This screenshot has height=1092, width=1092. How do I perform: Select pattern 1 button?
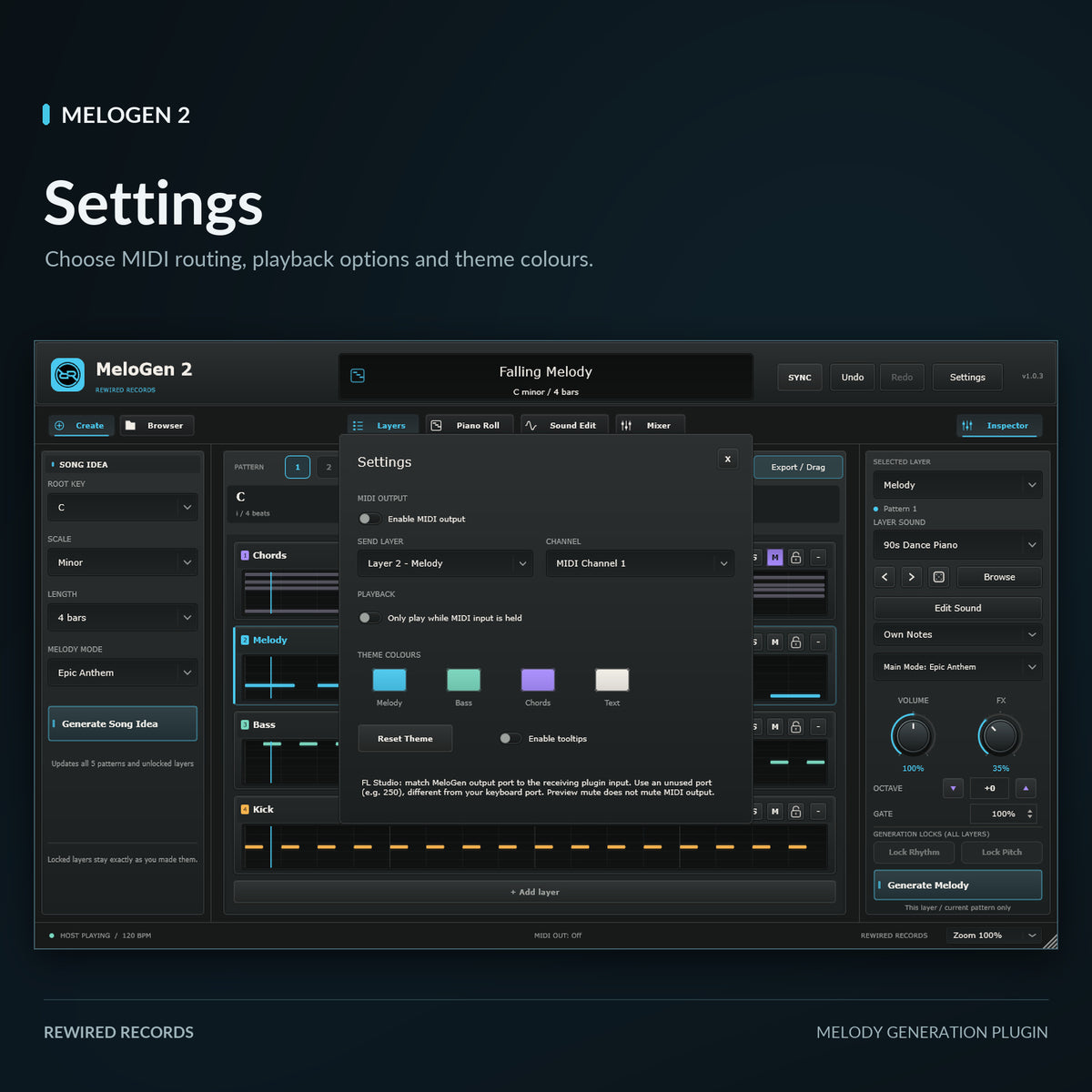[298, 467]
